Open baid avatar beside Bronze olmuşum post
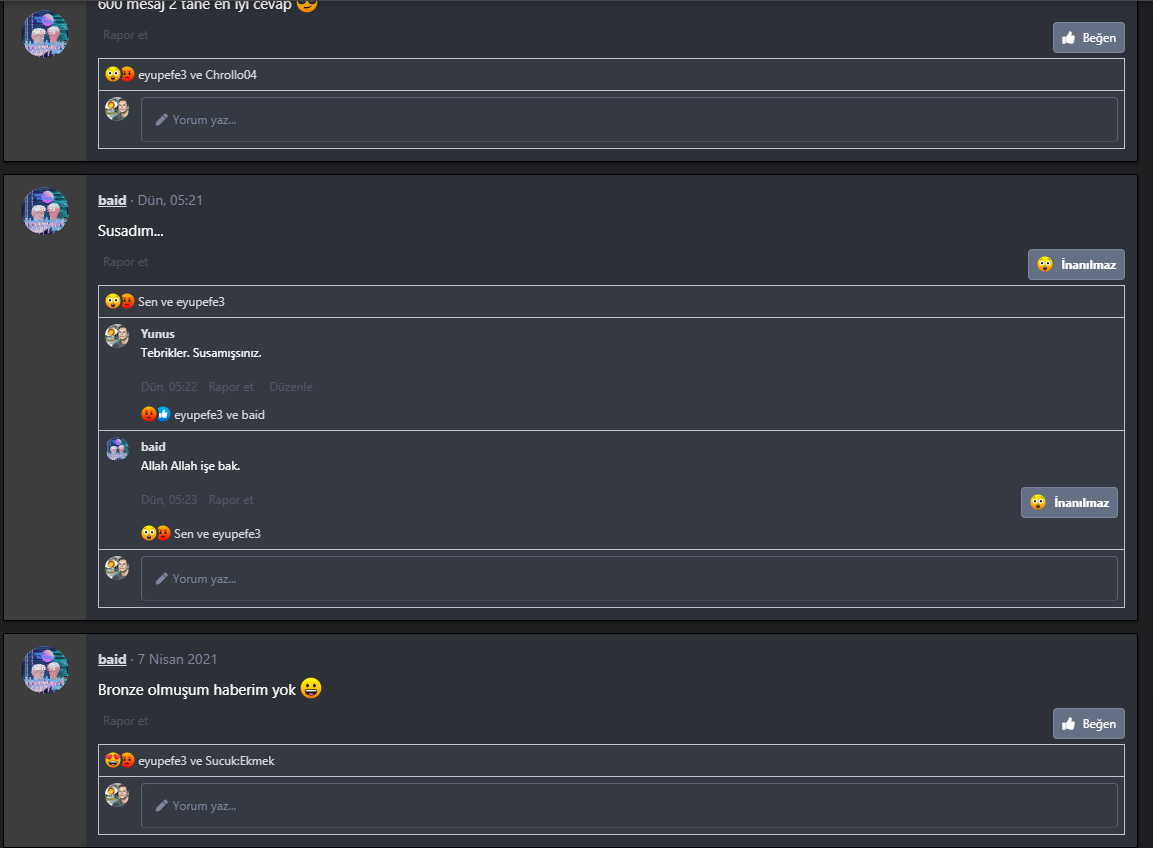The image size is (1153, 848). [46, 670]
